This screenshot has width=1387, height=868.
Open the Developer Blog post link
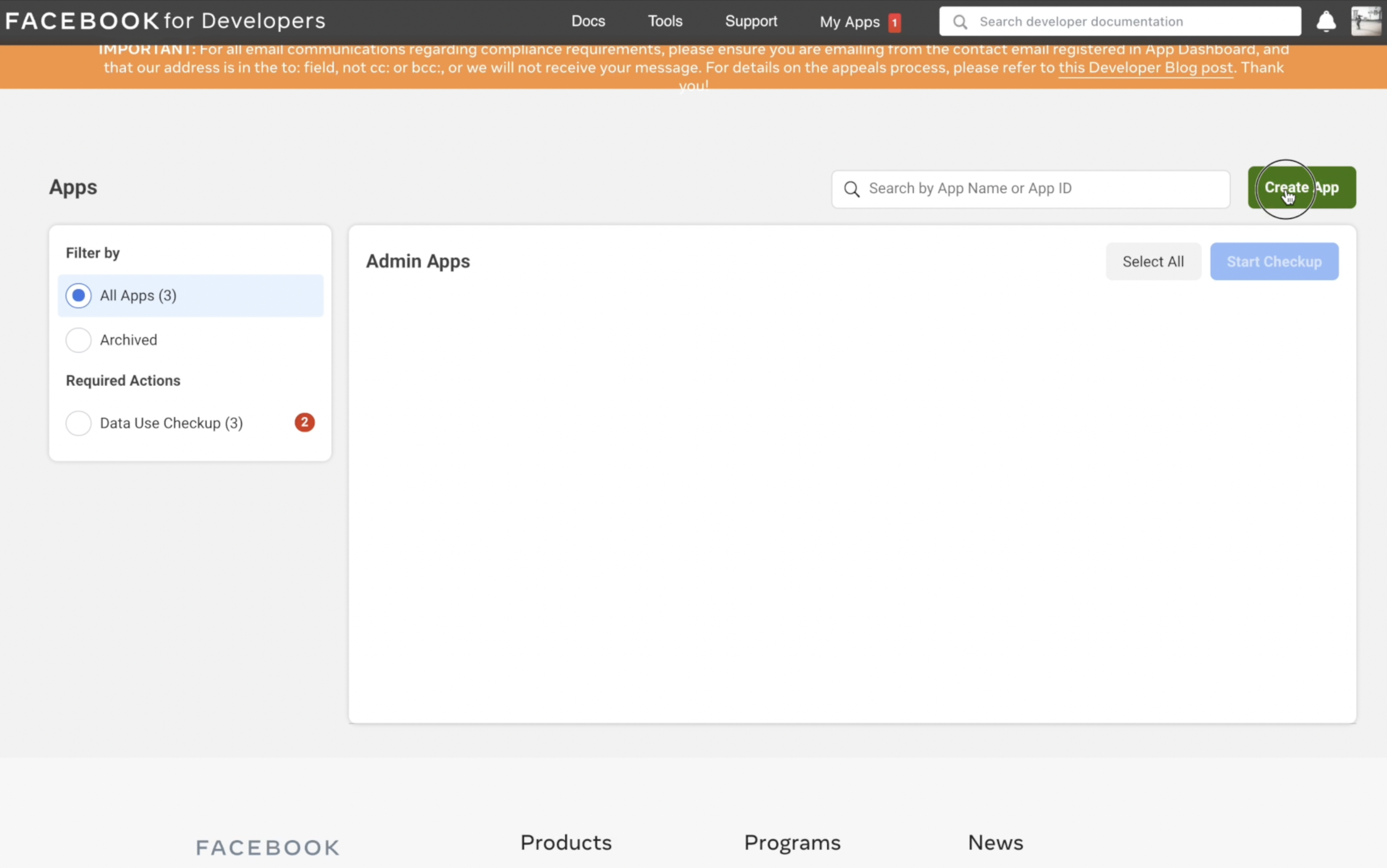(x=1146, y=68)
